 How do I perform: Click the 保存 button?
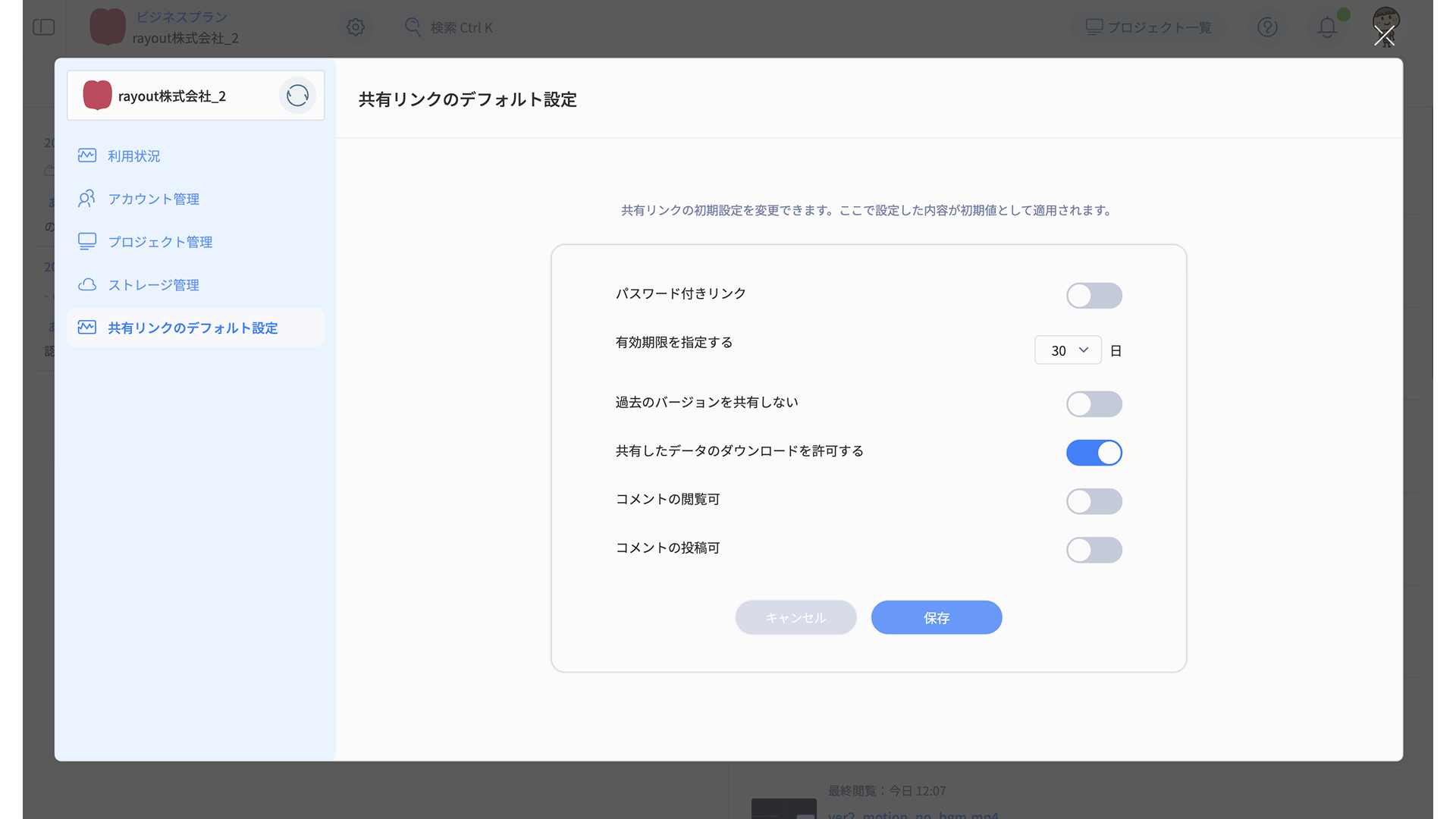pos(936,617)
